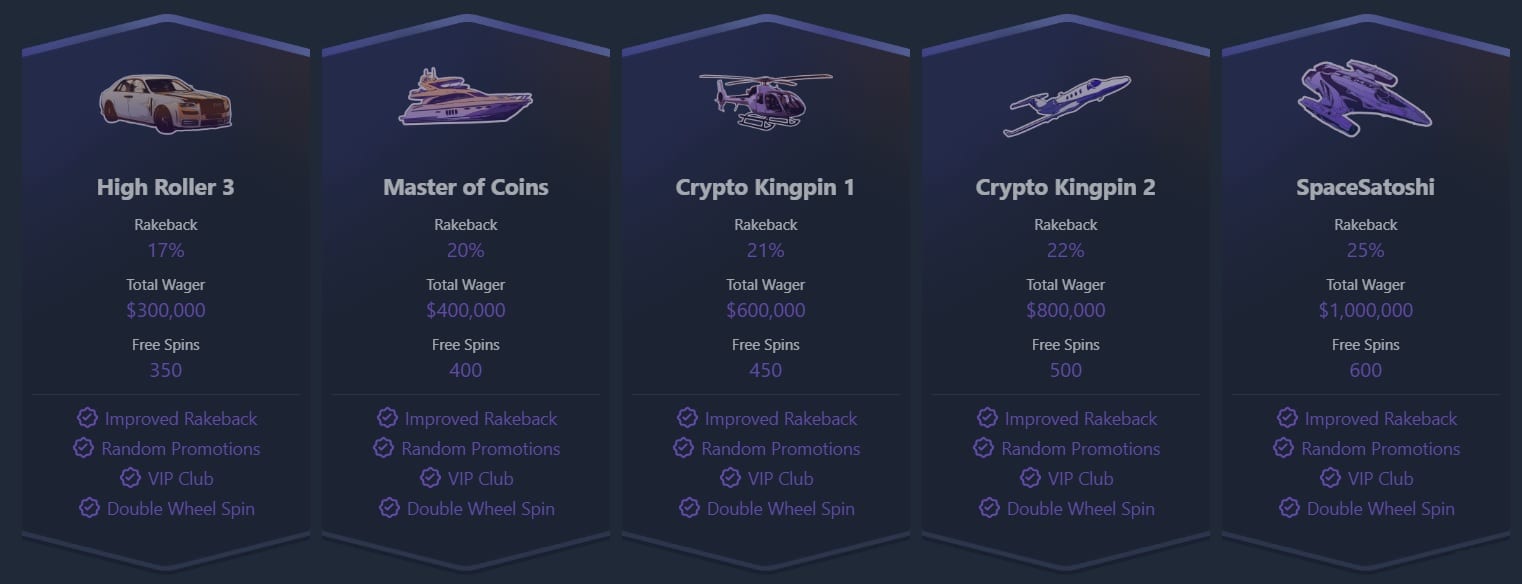
Task: Click the checkmark beside Crypto Kingpin 2 VIP Club
Action: coord(1030,478)
